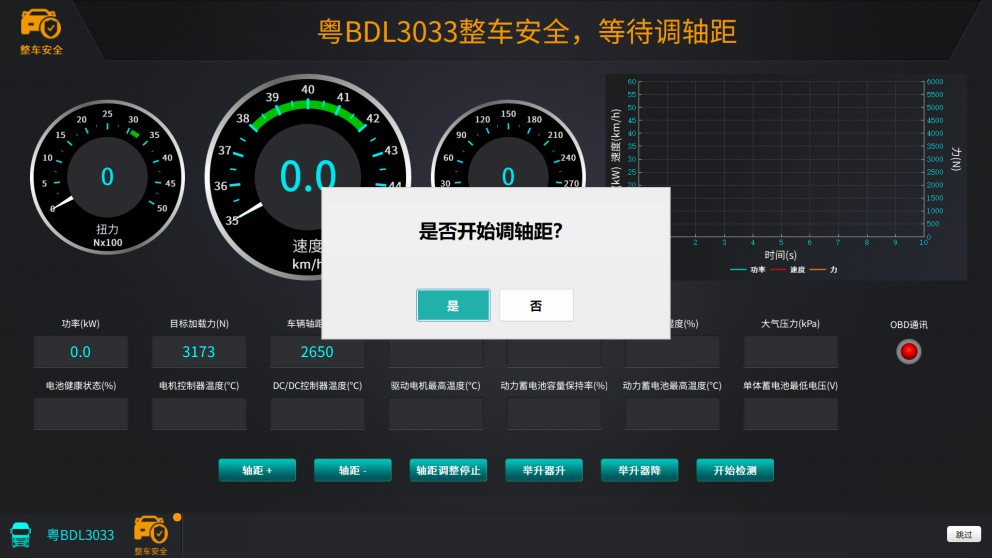992x558 pixels.
Task: Click the cyan truck icon in bottom bar
Action: [x=20, y=535]
